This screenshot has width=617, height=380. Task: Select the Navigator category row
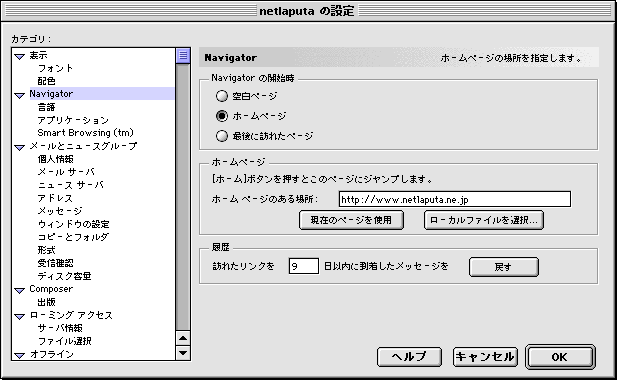point(102,94)
